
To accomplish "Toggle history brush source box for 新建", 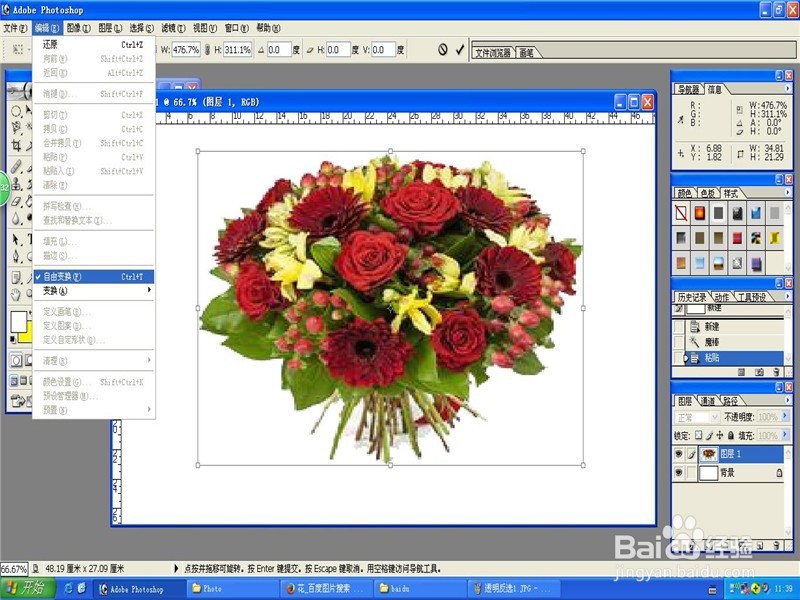I will (679, 327).
